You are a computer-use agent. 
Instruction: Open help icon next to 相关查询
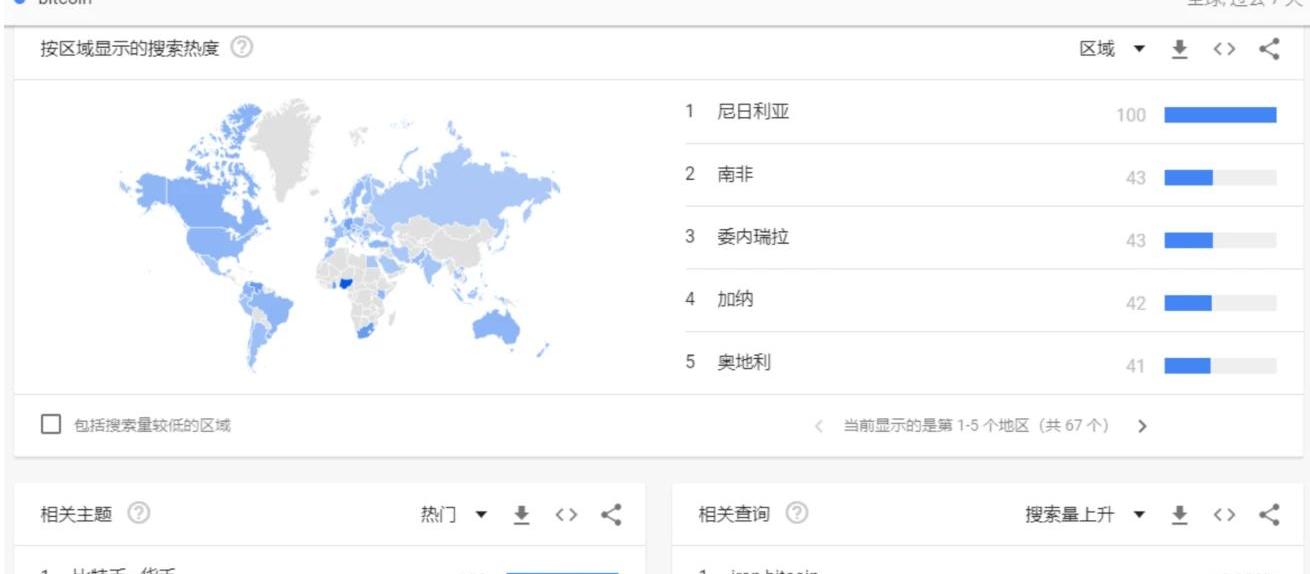coord(797,514)
